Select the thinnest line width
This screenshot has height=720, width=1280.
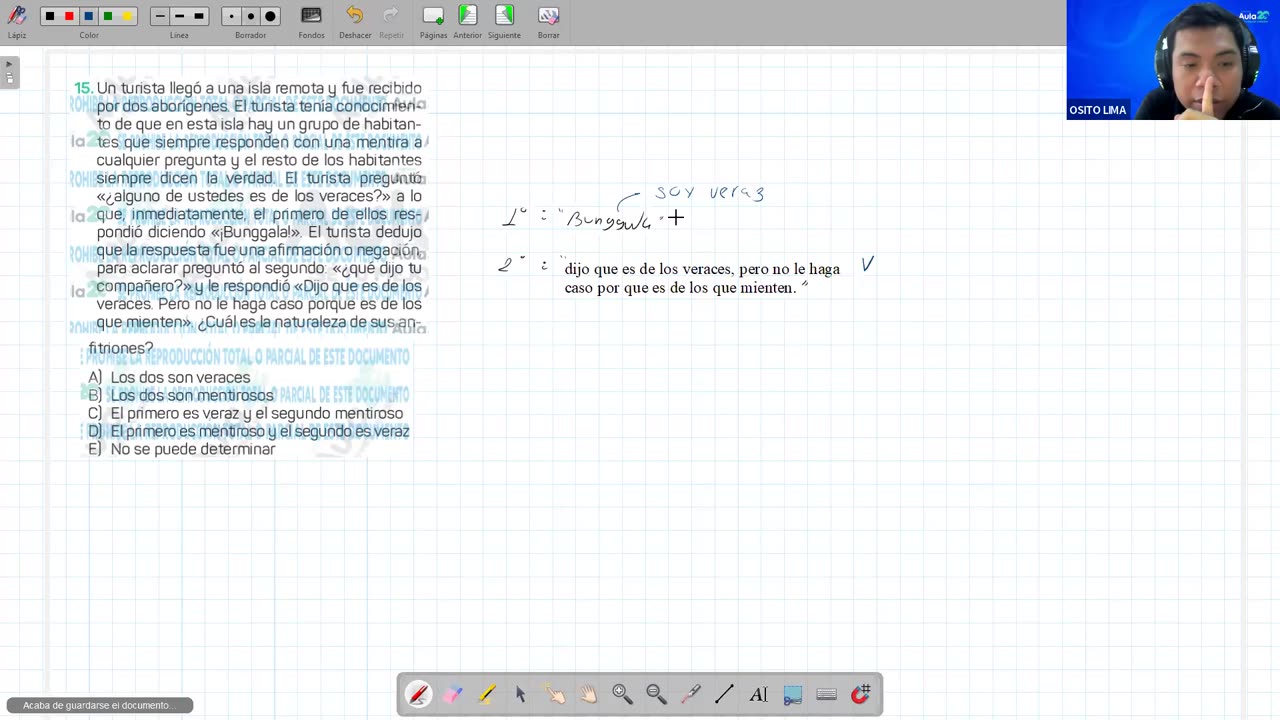[160, 16]
